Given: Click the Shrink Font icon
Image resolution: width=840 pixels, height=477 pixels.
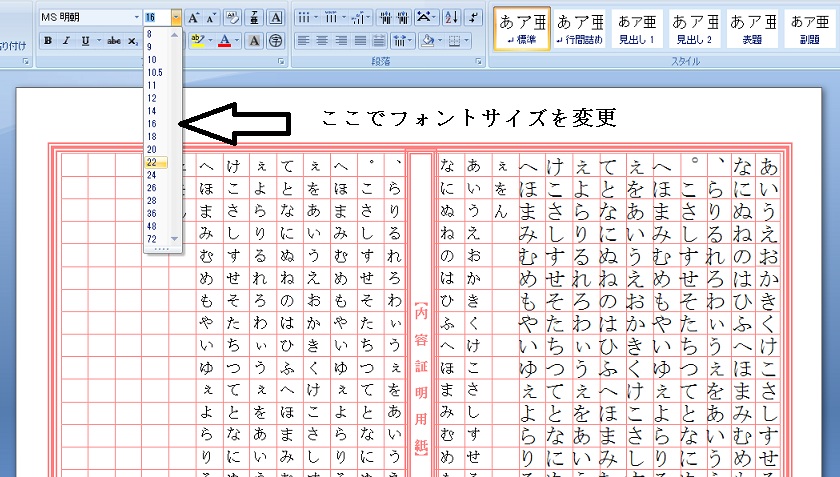Looking at the screenshot, I should 211,17.
